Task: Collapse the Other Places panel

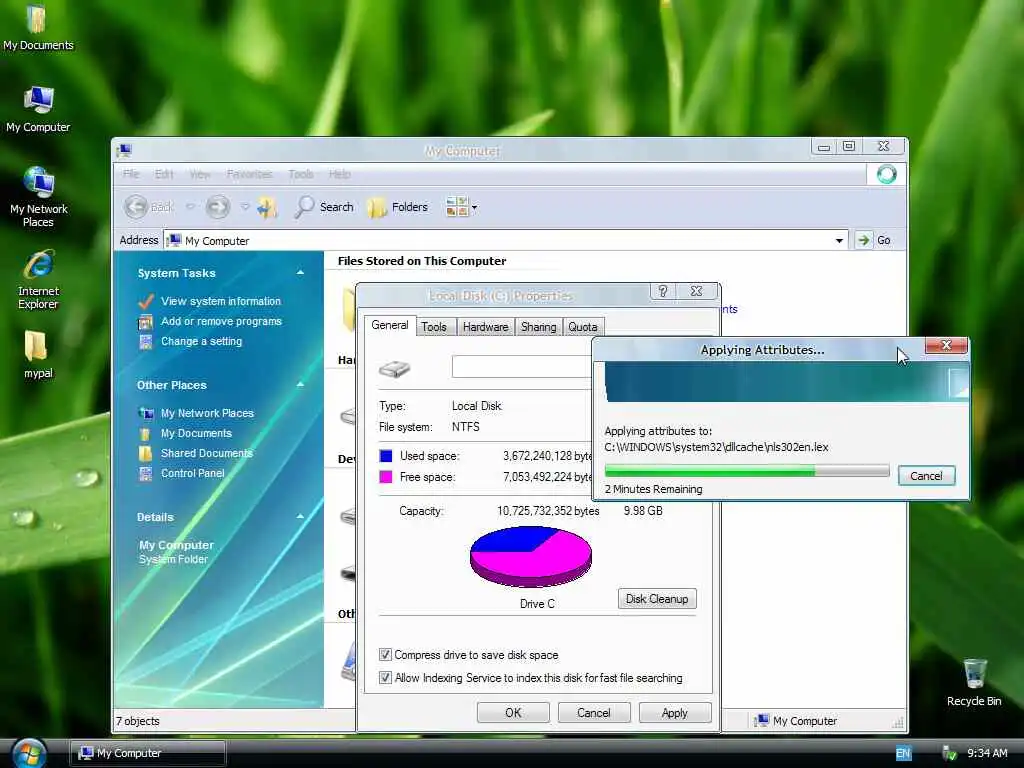Action: tap(300, 385)
